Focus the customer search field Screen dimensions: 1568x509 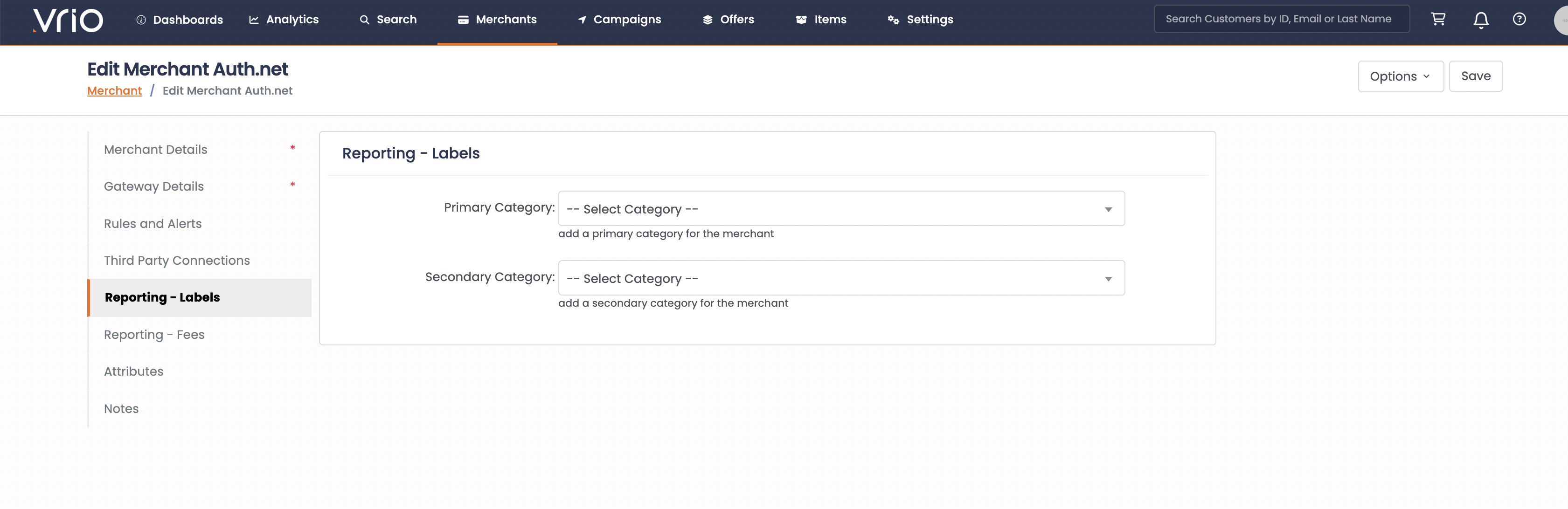click(x=1281, y=19)
